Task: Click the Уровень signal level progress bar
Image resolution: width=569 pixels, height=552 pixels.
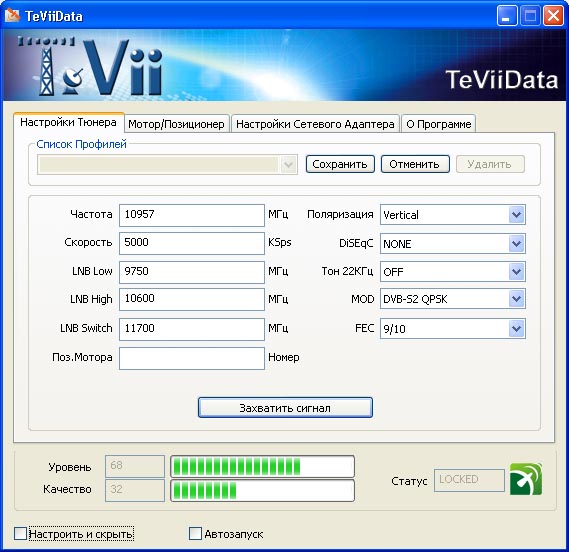Action: pos(262,467)
